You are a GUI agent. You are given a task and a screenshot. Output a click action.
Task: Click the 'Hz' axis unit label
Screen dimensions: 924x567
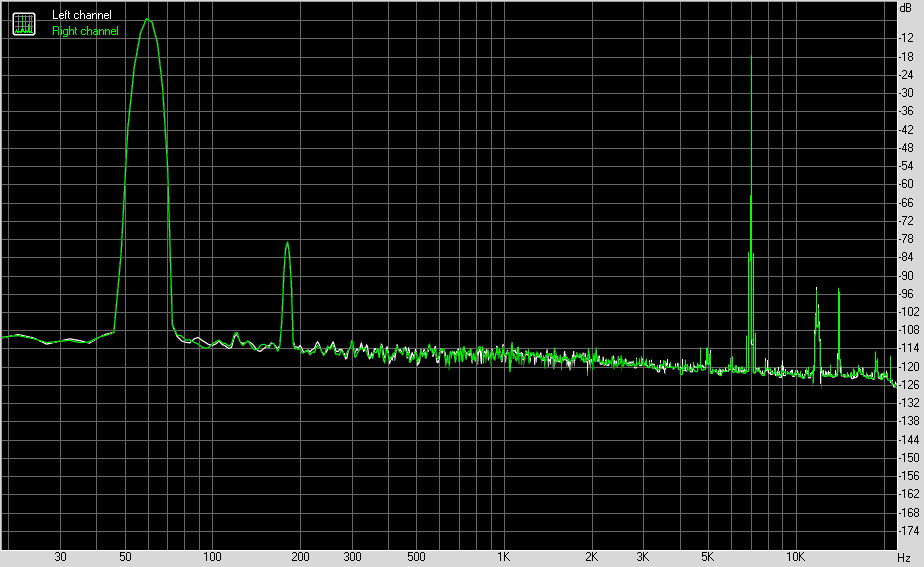[x=904, y=557]
